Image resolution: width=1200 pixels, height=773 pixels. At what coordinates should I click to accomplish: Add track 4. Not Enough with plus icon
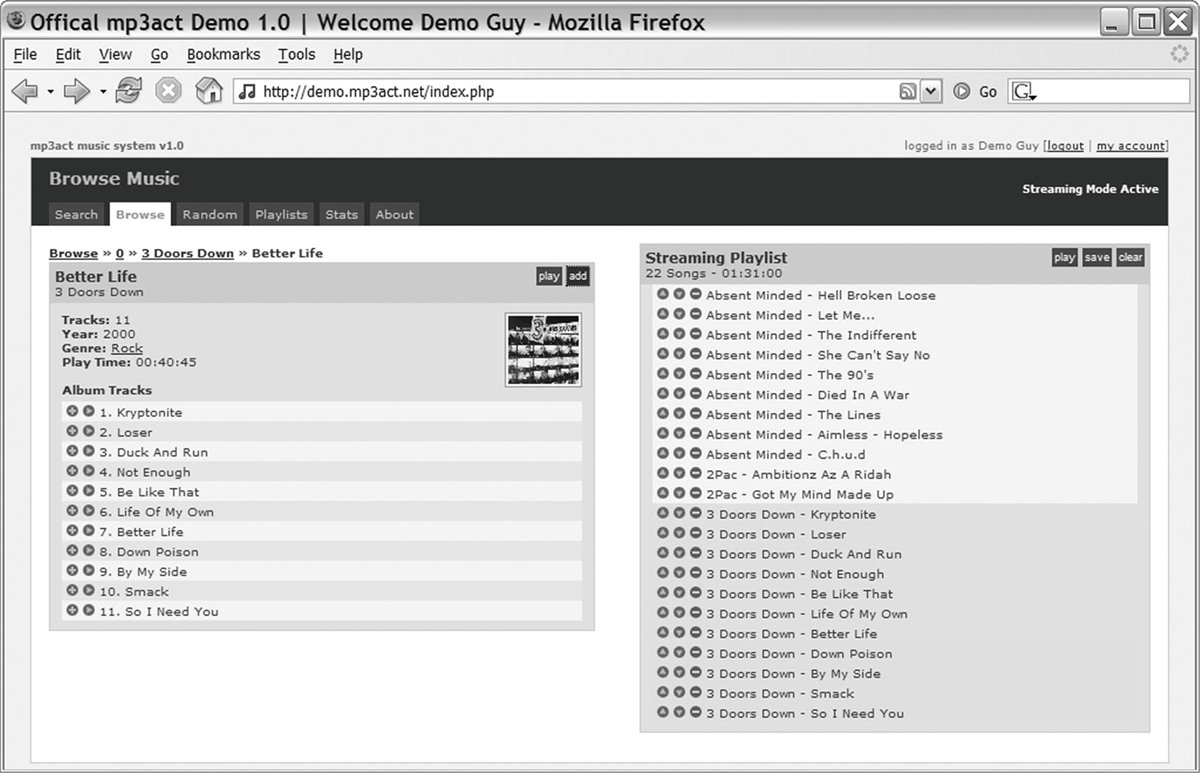tap(72, 471)
